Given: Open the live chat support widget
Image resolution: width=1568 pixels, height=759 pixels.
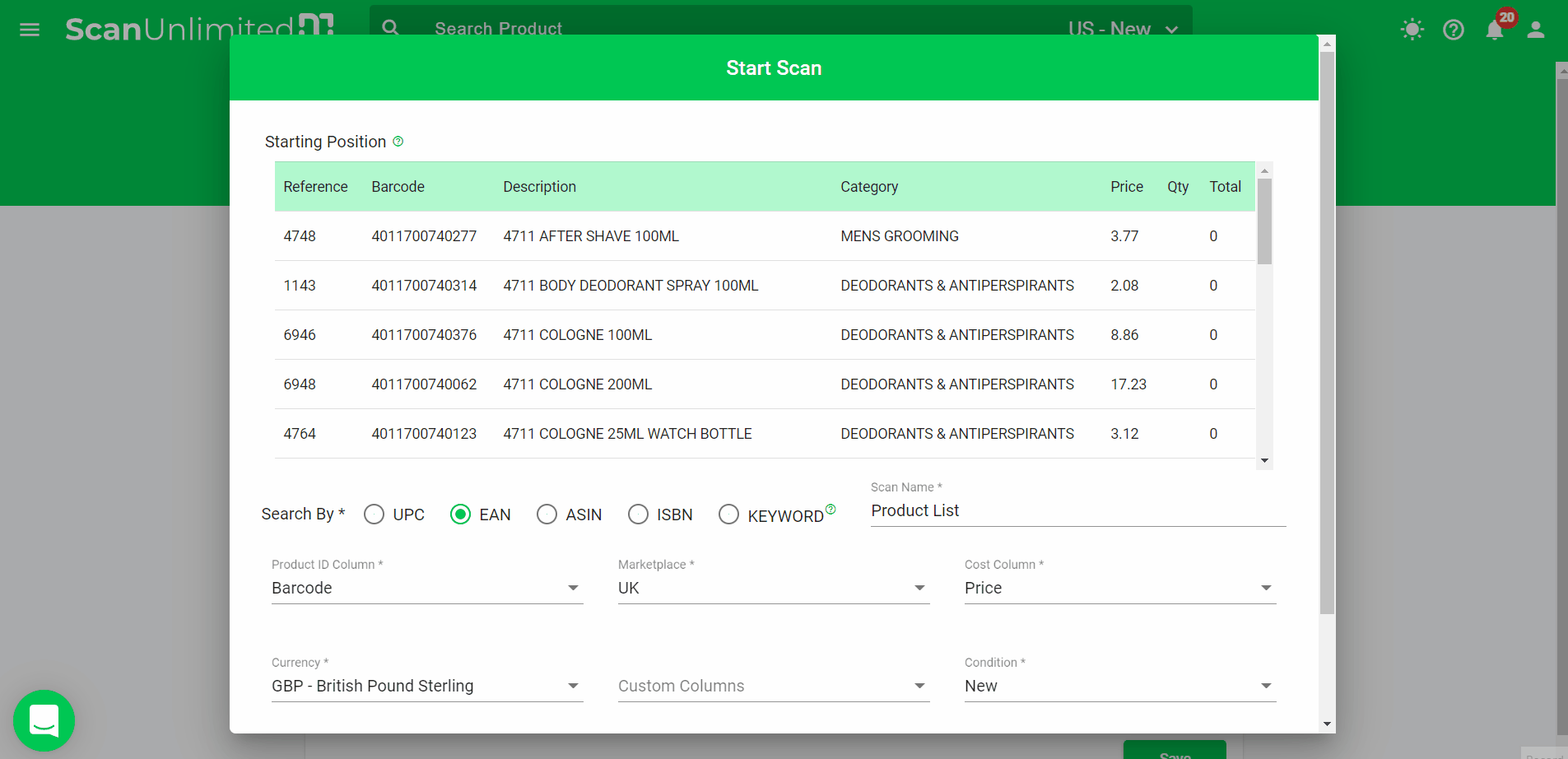Looking at the screenshot, I should point(44,720).
